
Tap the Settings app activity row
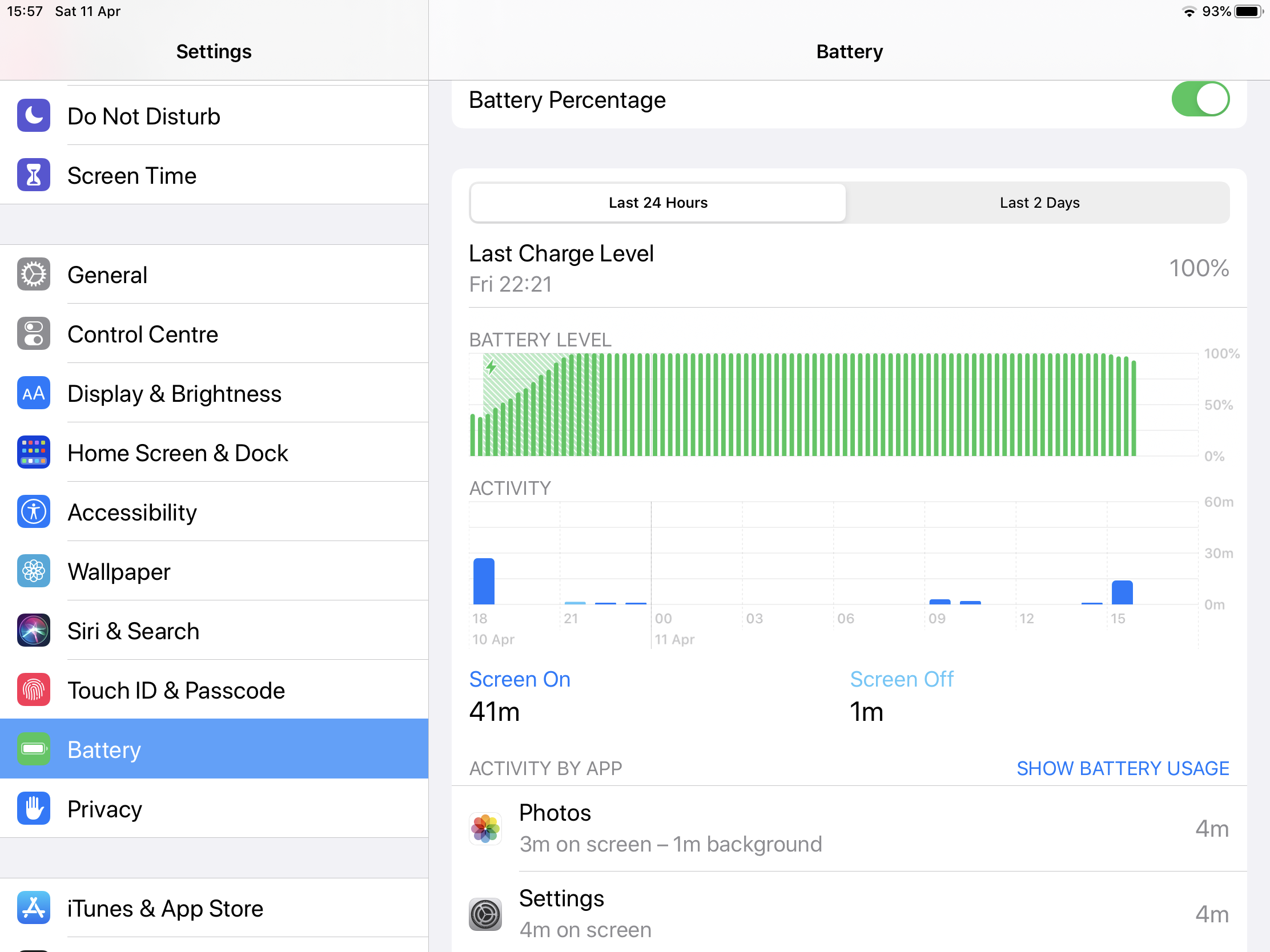click(849, 914)
